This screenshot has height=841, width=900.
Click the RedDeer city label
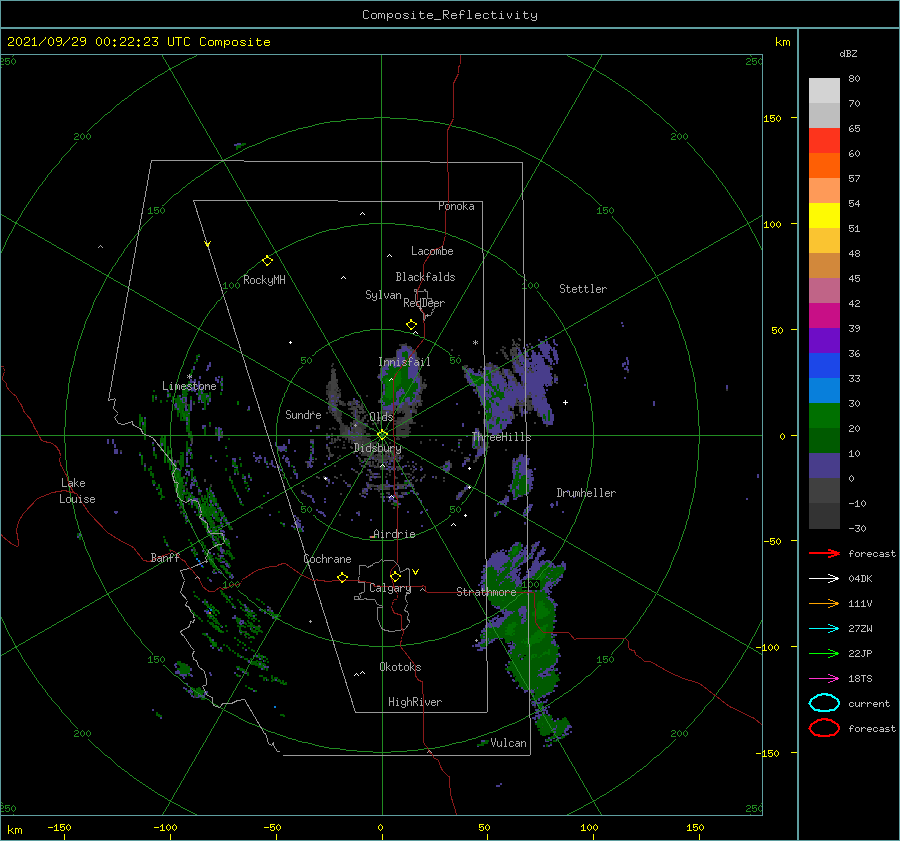point(424,303)
